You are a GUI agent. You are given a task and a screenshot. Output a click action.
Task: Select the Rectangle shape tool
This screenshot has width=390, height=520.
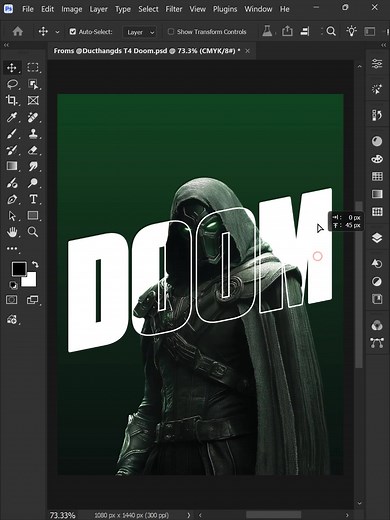(33, 216)
